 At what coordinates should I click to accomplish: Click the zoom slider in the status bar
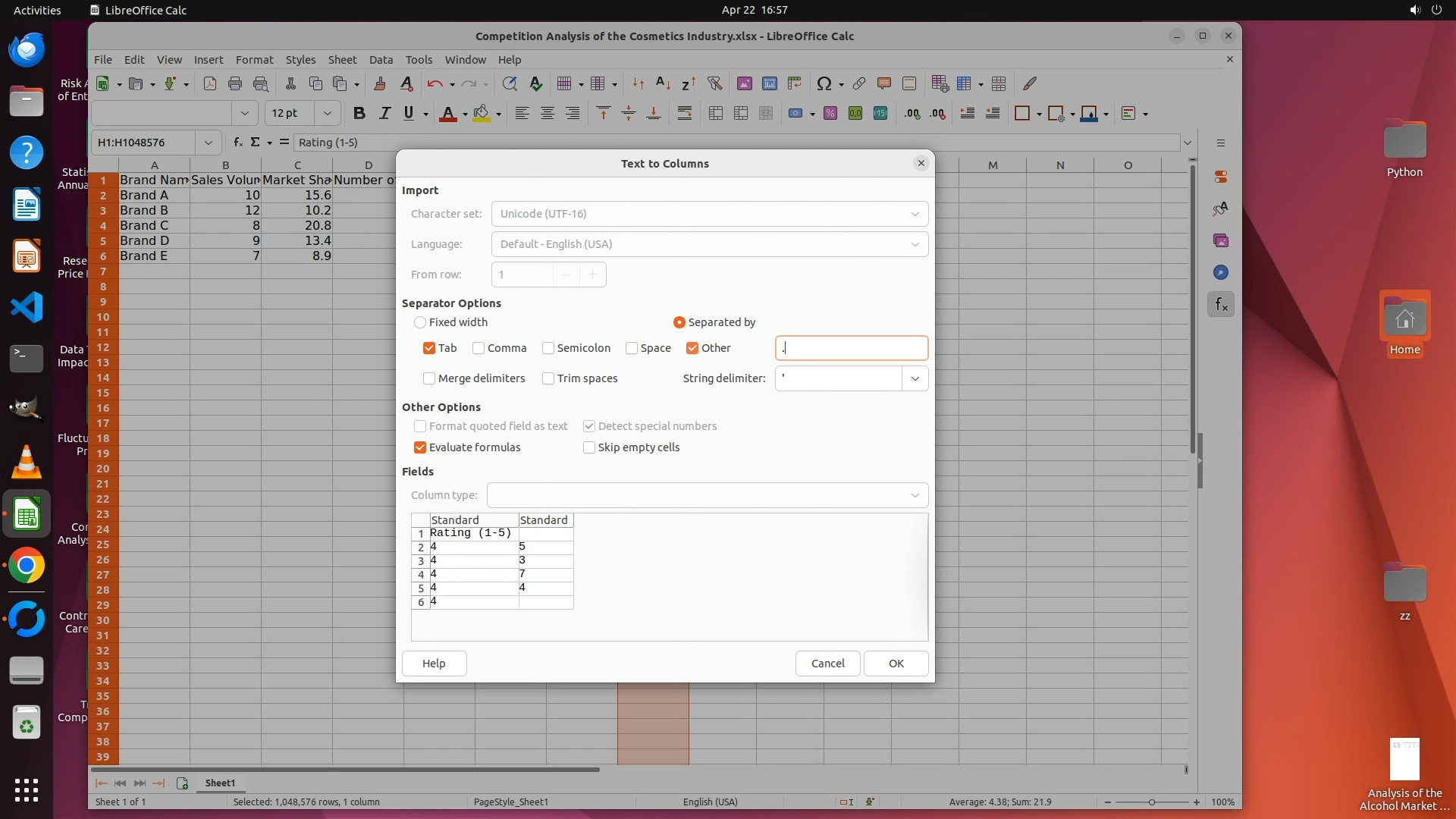(1151, 802)
